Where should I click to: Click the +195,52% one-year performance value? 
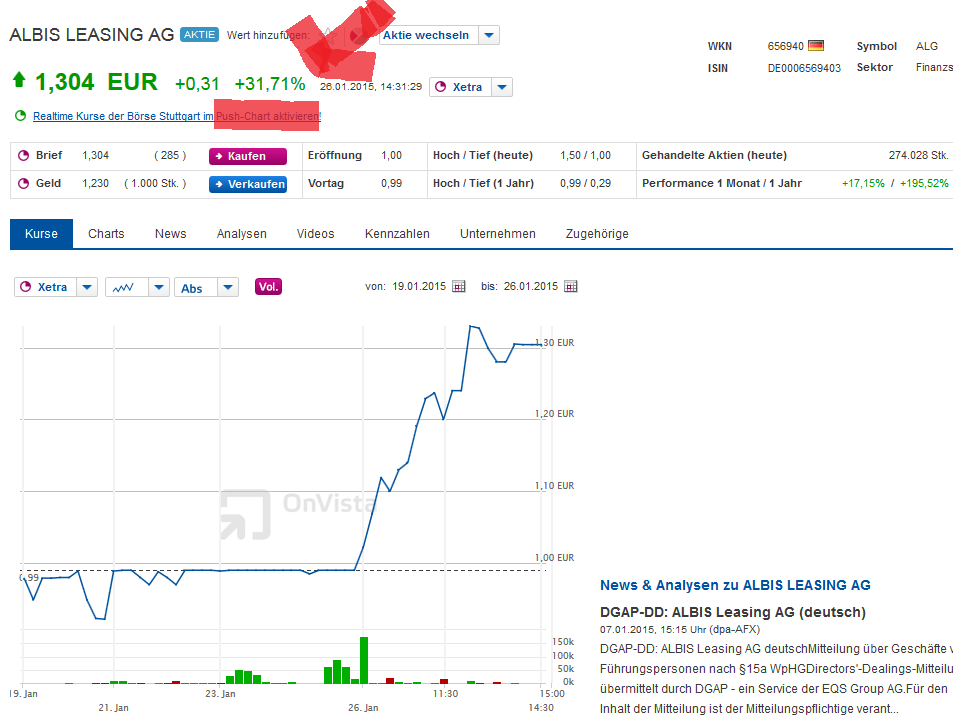924,183
